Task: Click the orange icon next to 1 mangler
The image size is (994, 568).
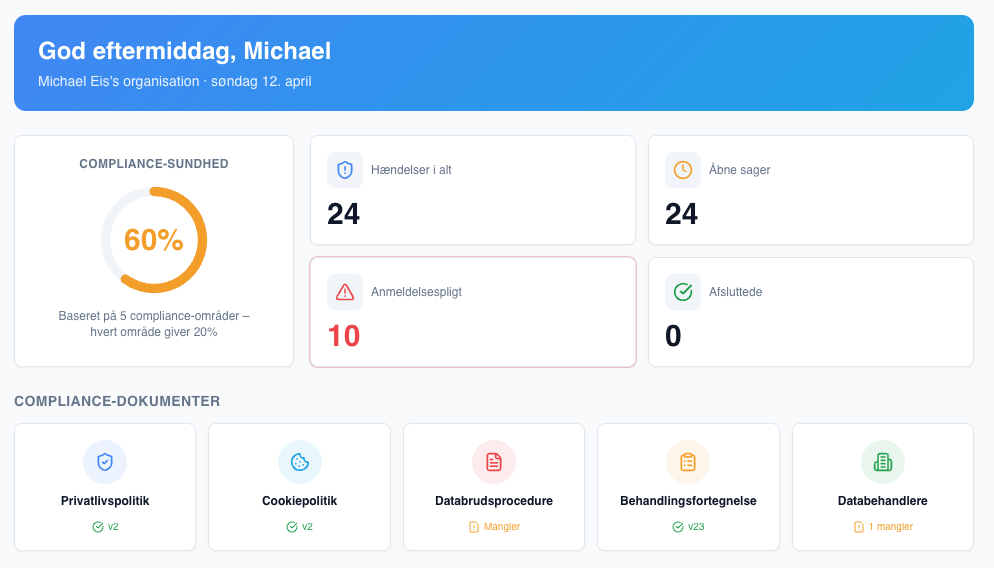Action: click(x=859, y=527)
